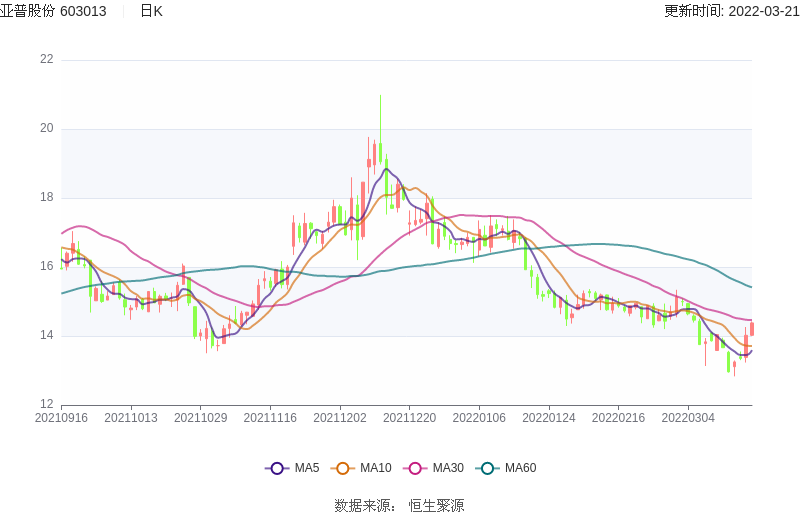Click the pink MA30 legend marker
The width and height of the screenshot is (800, 517).
[x=415, y=468]
